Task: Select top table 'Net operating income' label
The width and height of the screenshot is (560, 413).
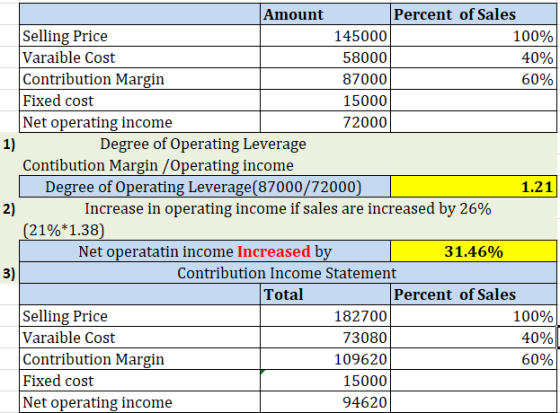Action: click(140, 122)
